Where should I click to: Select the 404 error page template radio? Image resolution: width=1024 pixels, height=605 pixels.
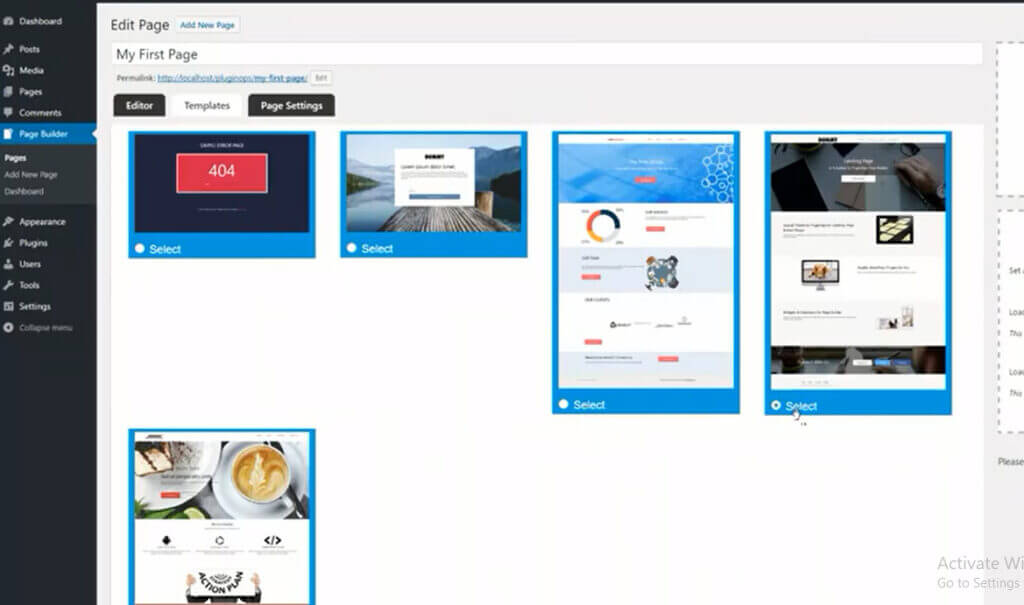[140, 249]
